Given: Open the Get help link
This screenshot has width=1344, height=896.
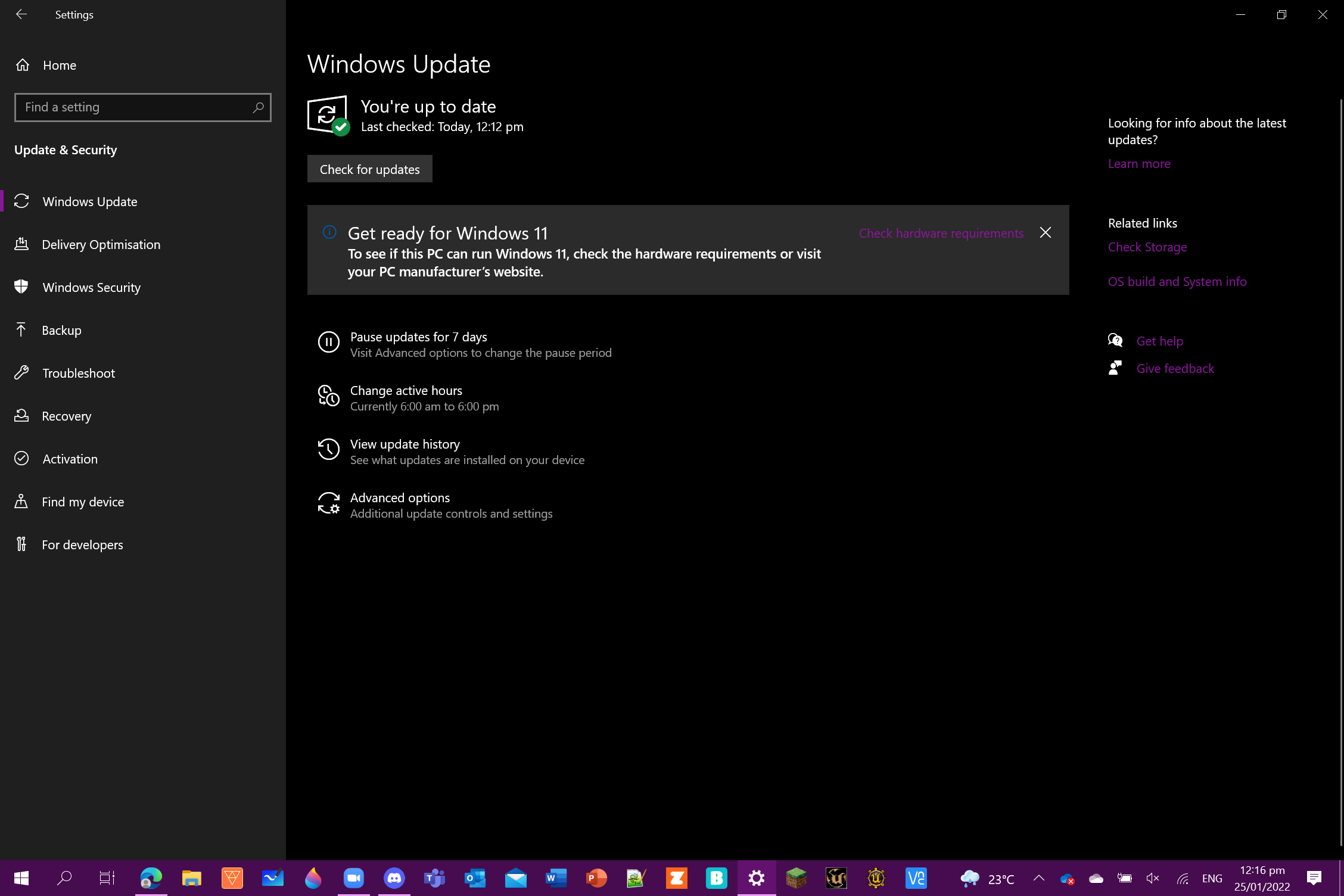Looking at the screenshot, I should (x=1160, y=341).
